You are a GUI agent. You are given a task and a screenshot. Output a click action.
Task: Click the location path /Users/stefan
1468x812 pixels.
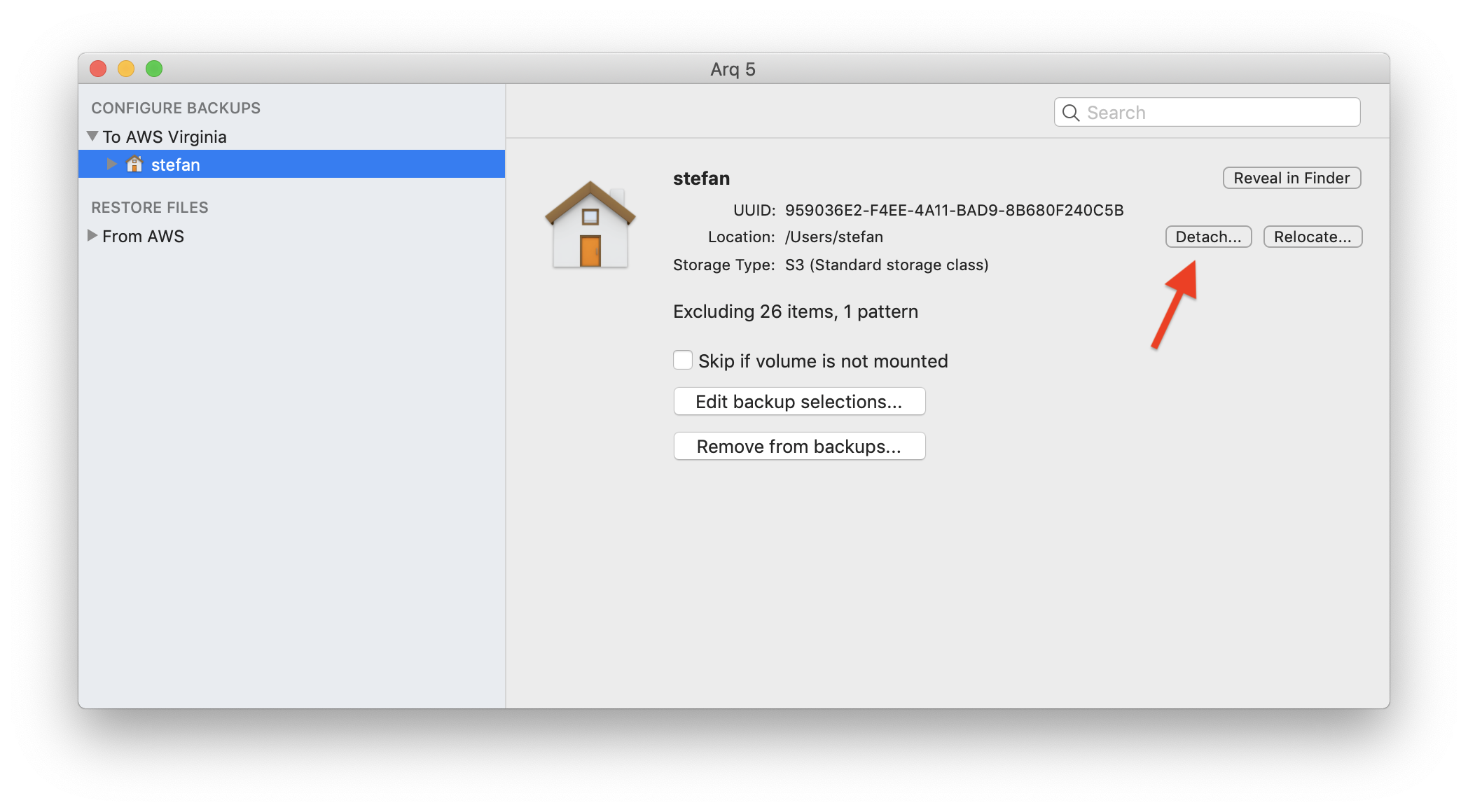pos(833,237)
